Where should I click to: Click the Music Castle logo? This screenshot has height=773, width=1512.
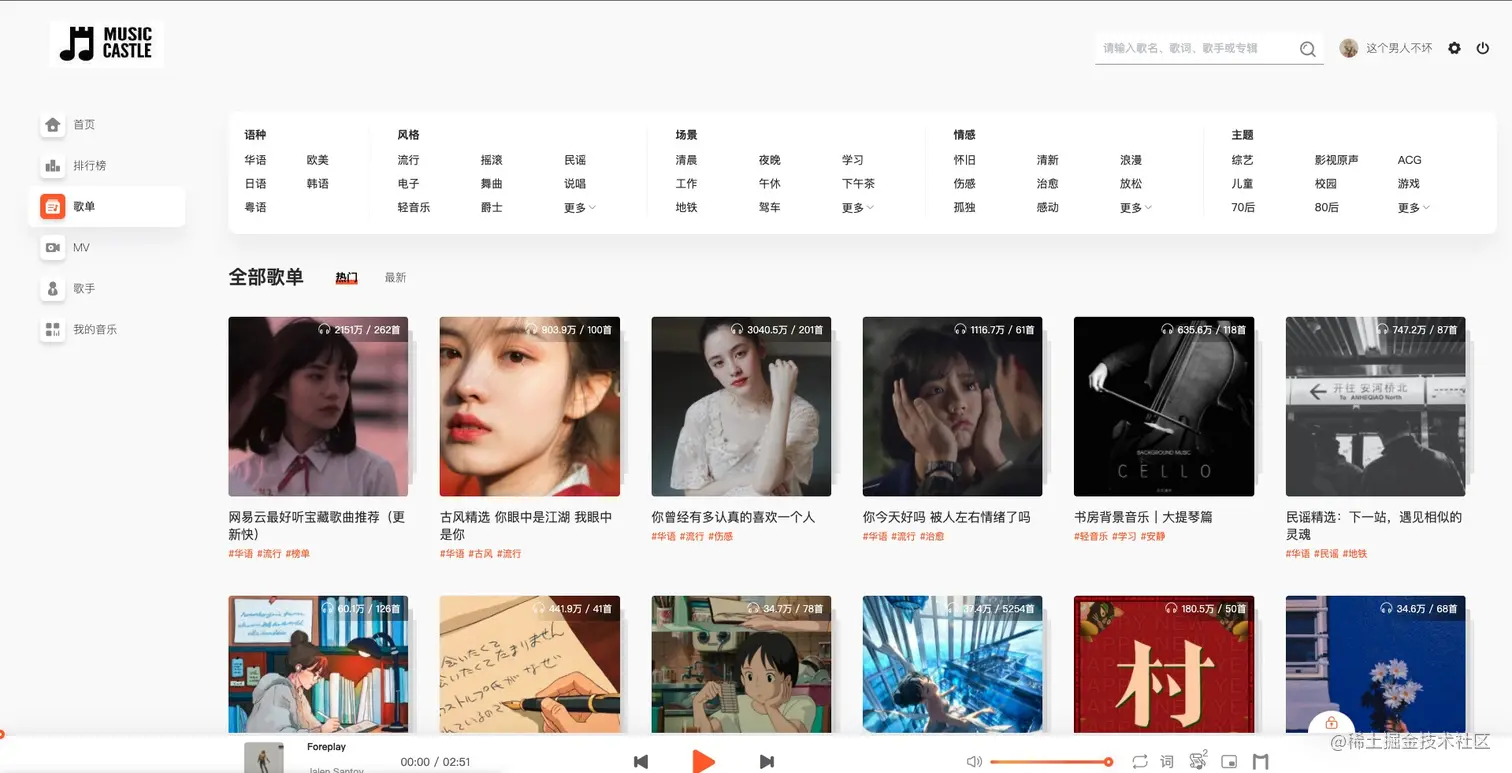pyautogui.click(x=106, y=44)
